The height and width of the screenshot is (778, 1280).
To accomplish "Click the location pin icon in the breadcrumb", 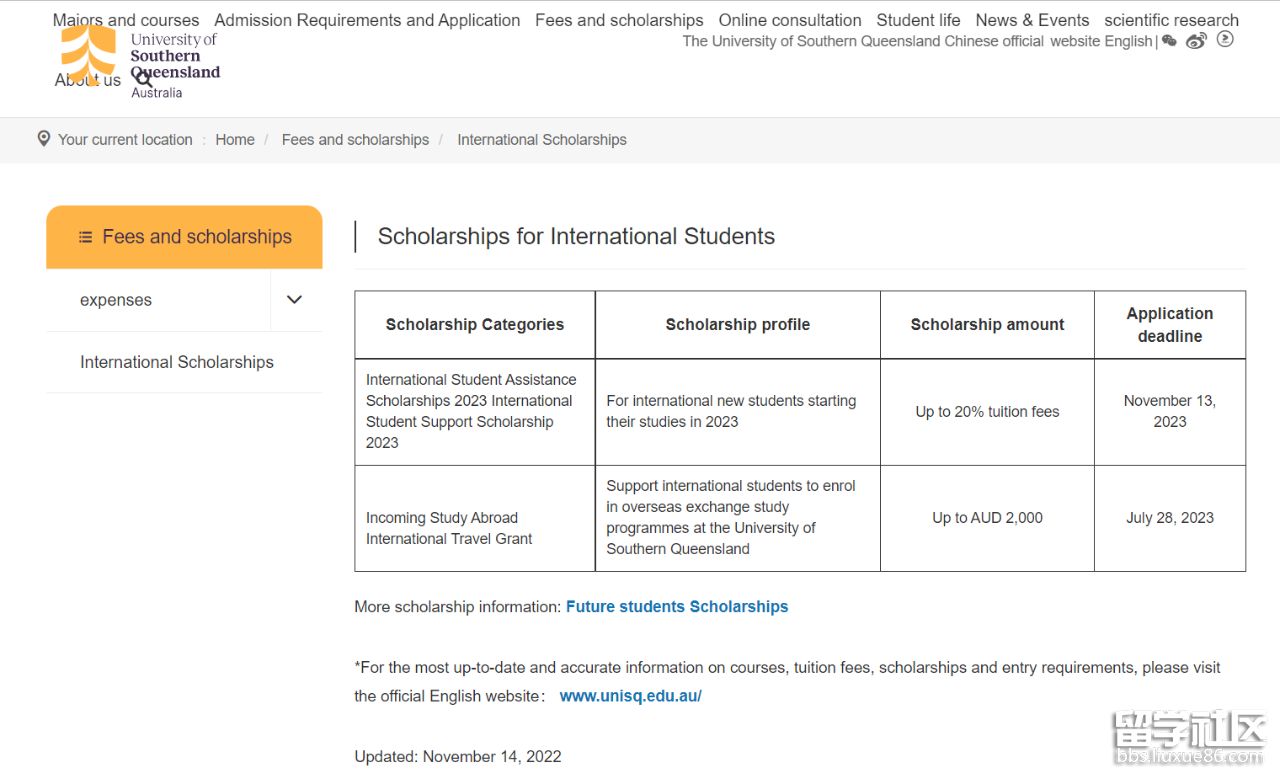I will 44,138.
